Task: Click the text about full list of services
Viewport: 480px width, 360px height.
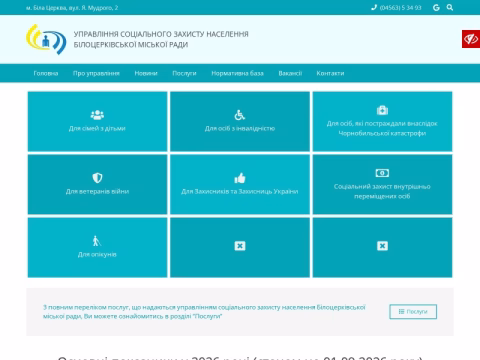Action: [204, 312]
